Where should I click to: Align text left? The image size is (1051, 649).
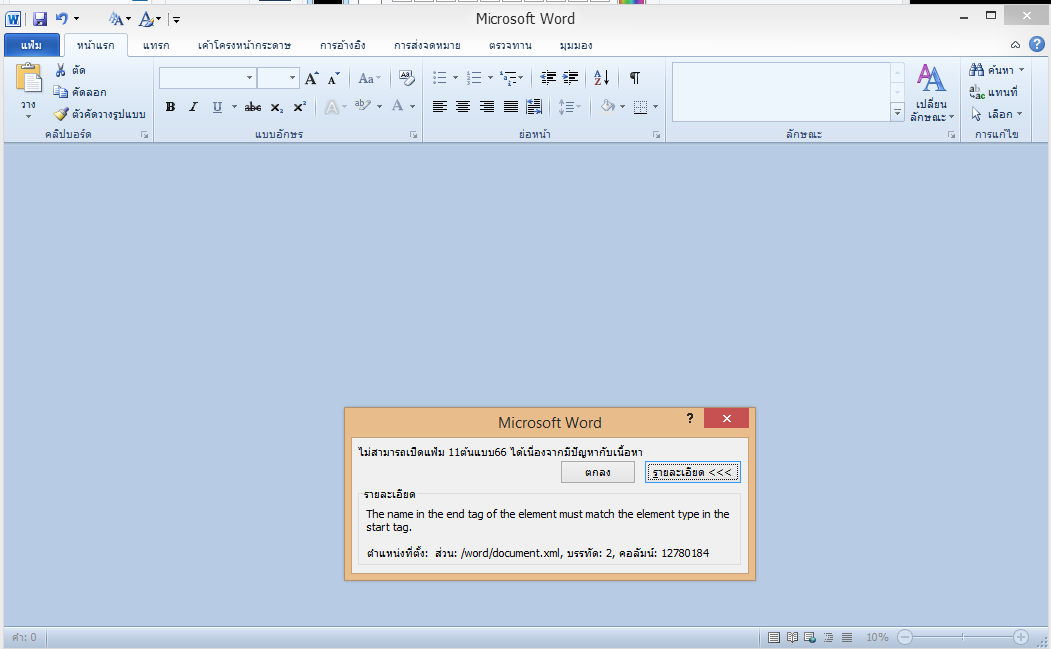(440, 107)
